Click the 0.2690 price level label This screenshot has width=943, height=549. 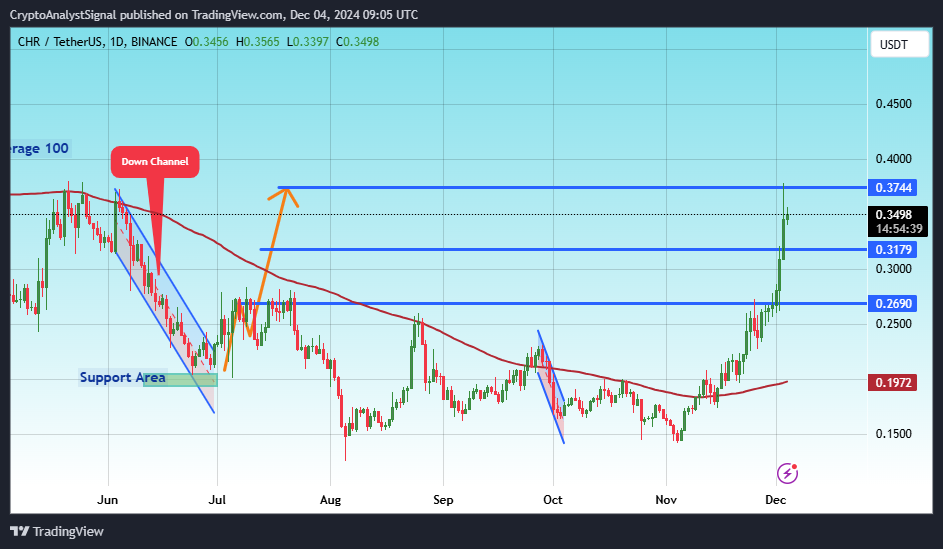pos(892,304)
